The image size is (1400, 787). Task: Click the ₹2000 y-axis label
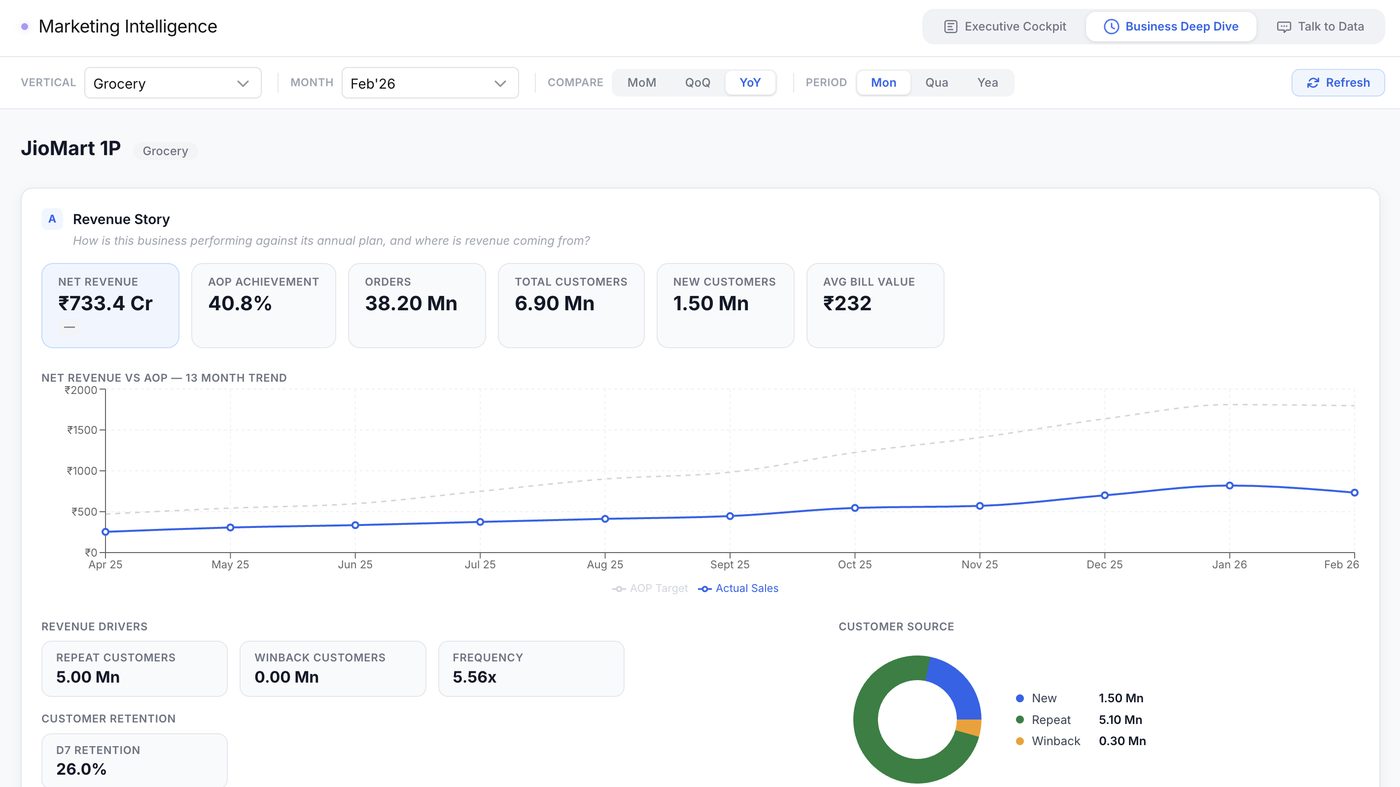(x=81, y=390)
